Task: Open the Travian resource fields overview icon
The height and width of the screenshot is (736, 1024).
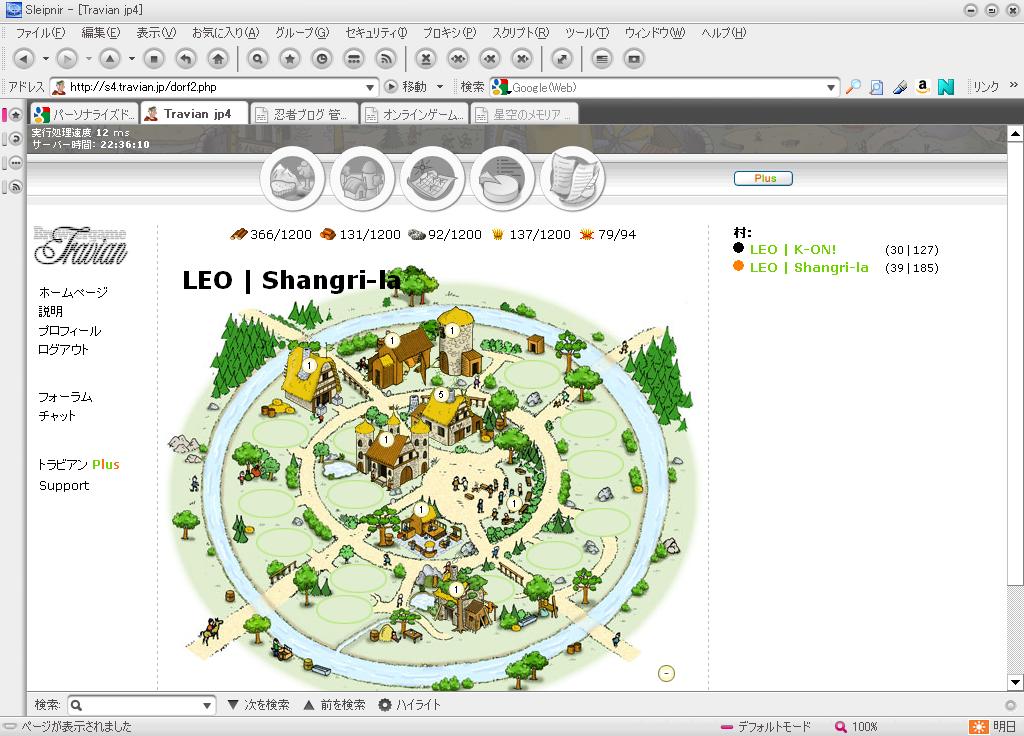Action: tap(293, 178)
